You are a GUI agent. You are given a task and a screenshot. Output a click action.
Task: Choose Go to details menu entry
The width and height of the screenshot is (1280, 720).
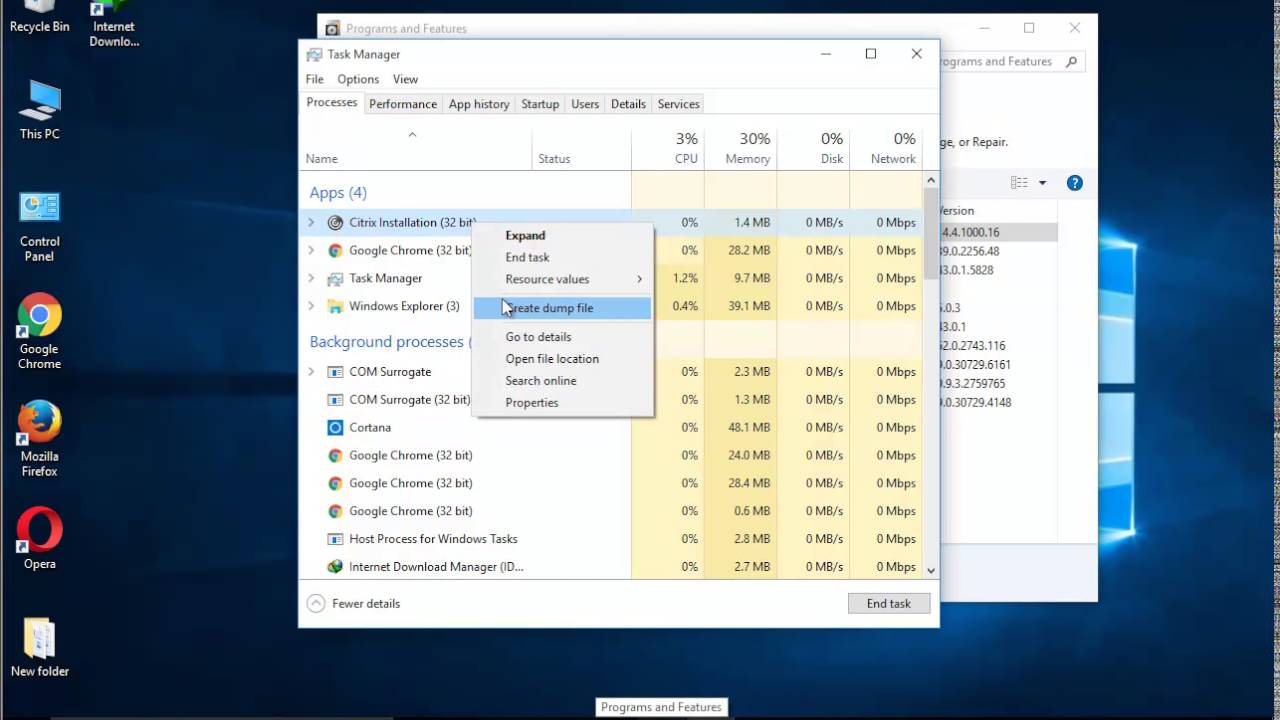563,337
